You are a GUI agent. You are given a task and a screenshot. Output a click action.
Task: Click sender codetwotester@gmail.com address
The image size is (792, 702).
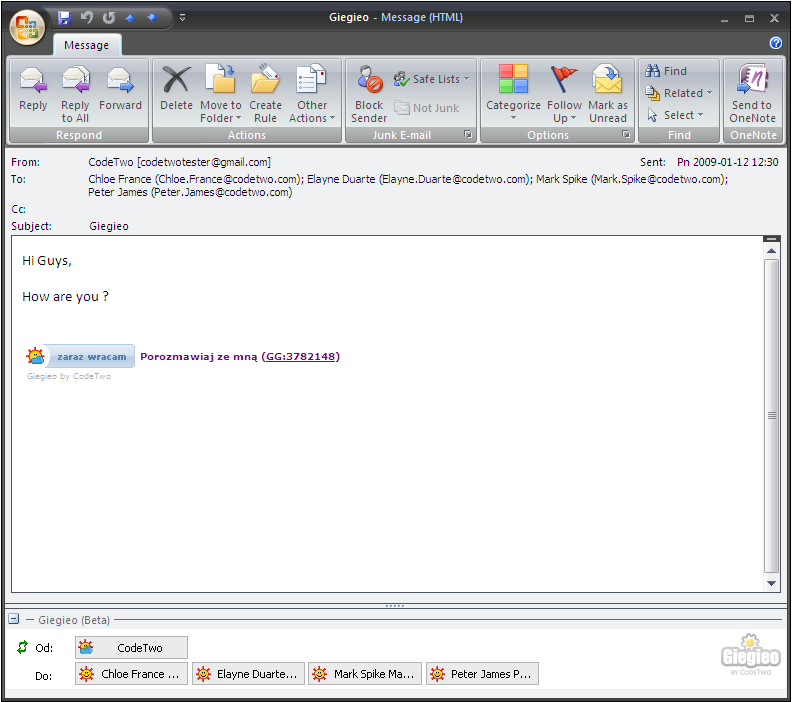click(x=204, y=162)
